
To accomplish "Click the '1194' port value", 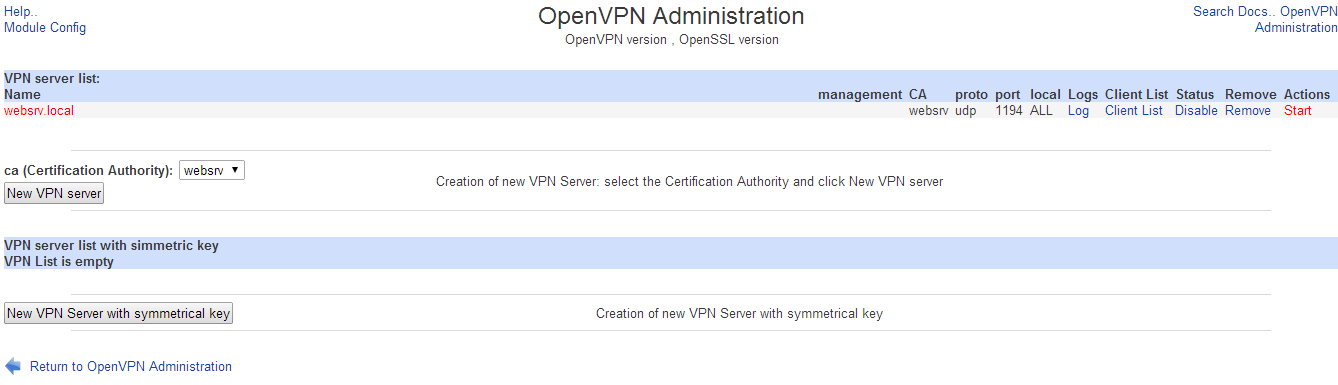I will tap(1009, 110).
